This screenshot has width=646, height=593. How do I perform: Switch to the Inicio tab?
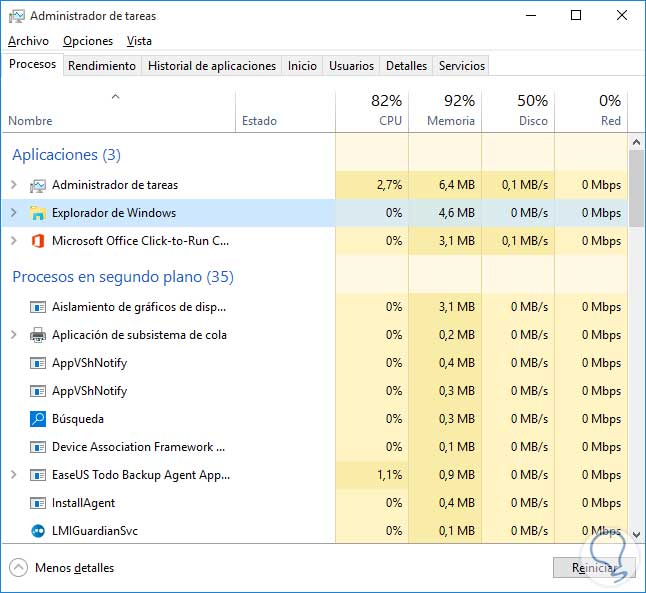click(x=302, y=66)
